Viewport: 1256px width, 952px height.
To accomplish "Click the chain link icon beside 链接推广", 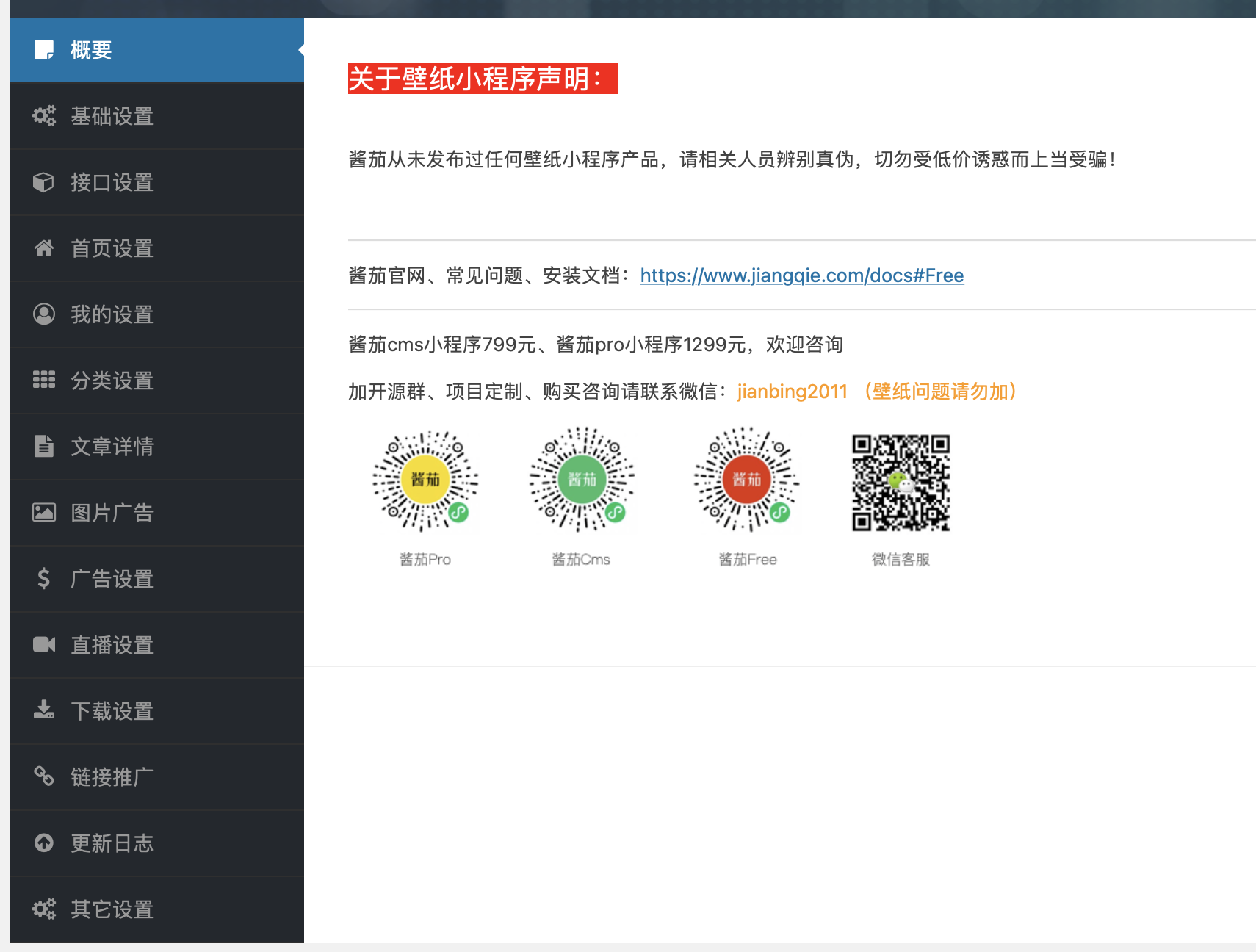I will pos(44,776).
